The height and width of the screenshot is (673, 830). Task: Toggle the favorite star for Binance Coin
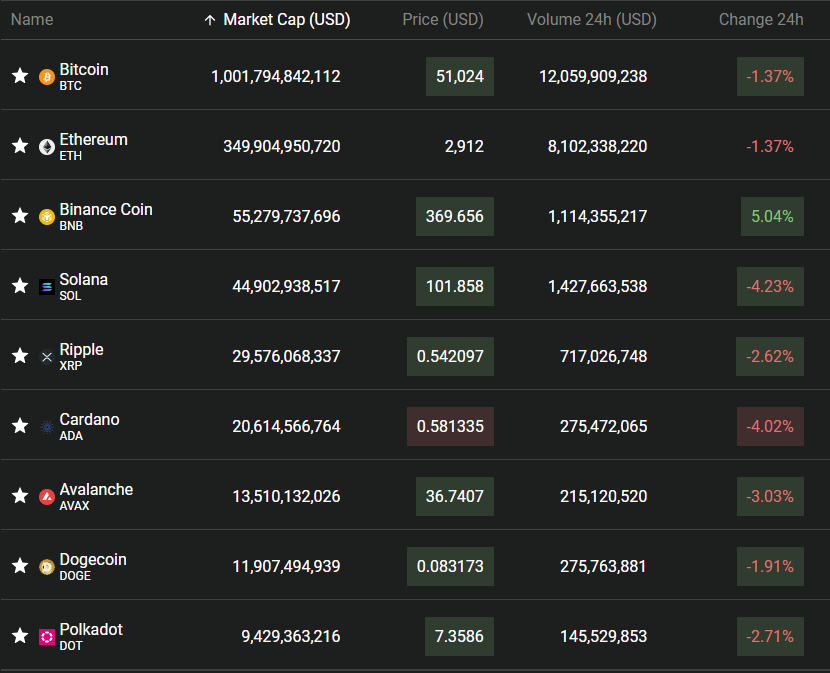click(20, 216)
